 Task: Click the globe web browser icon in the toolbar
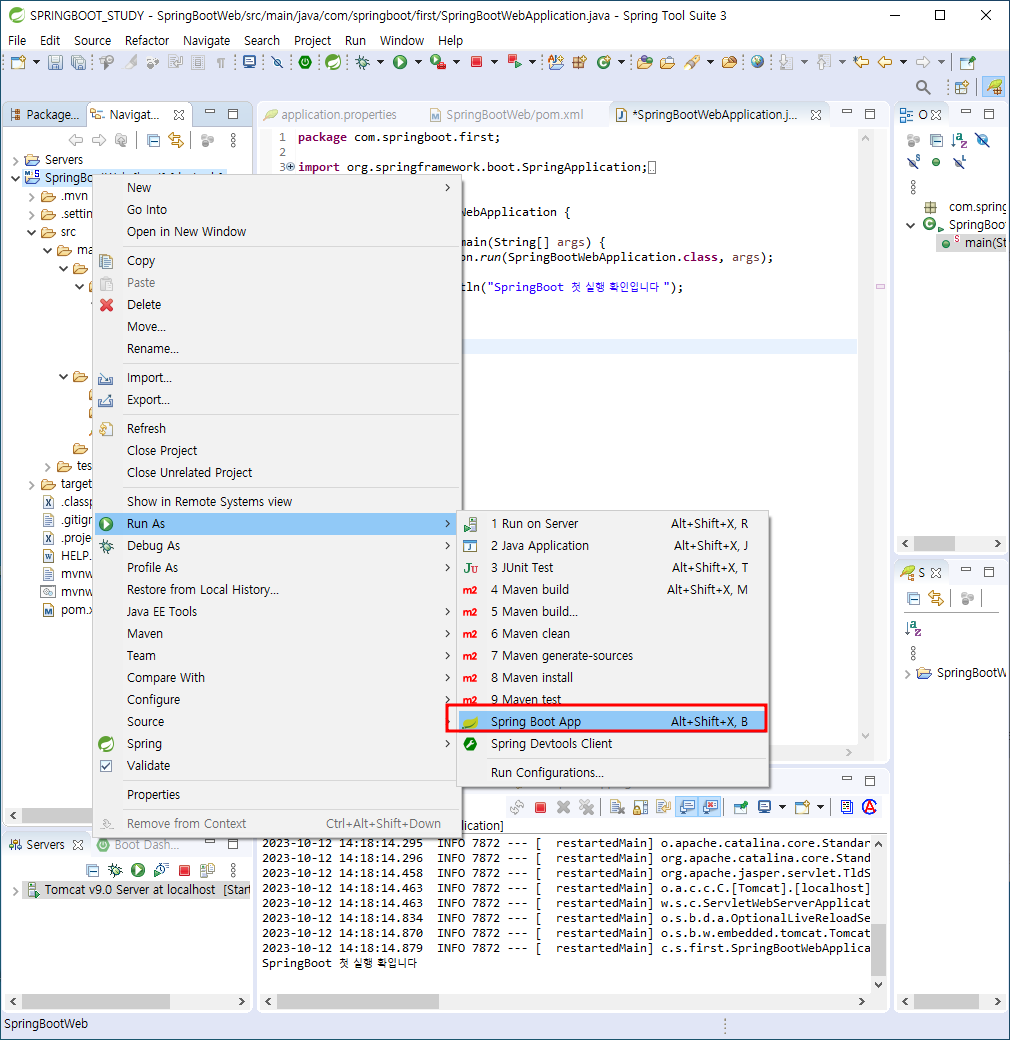coord(757,62)
